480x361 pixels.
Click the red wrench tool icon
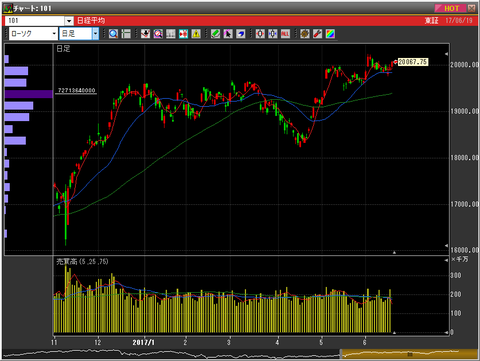tap(317, 34)
